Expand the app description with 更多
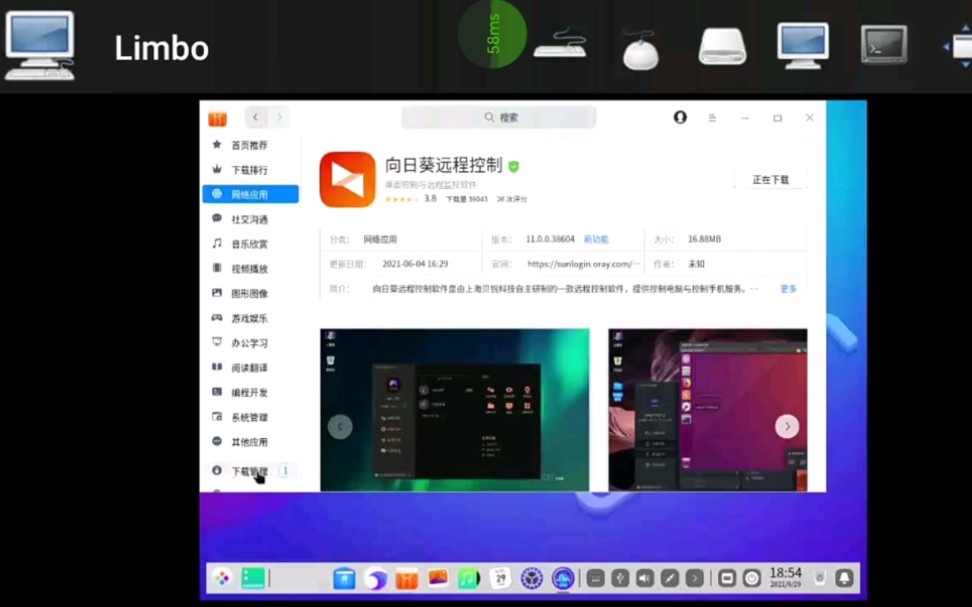 [x=788, y=288]
